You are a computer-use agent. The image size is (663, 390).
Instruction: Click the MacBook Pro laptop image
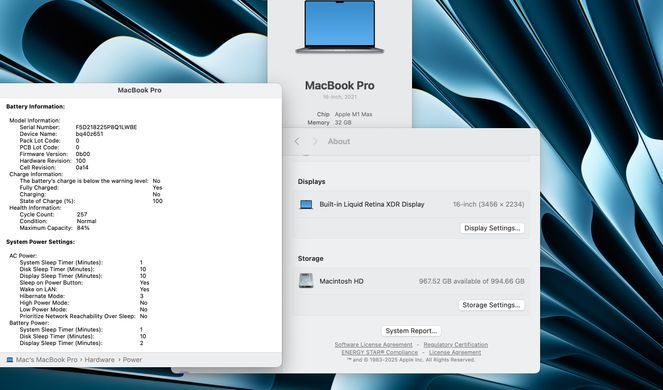tap(340, 27)
